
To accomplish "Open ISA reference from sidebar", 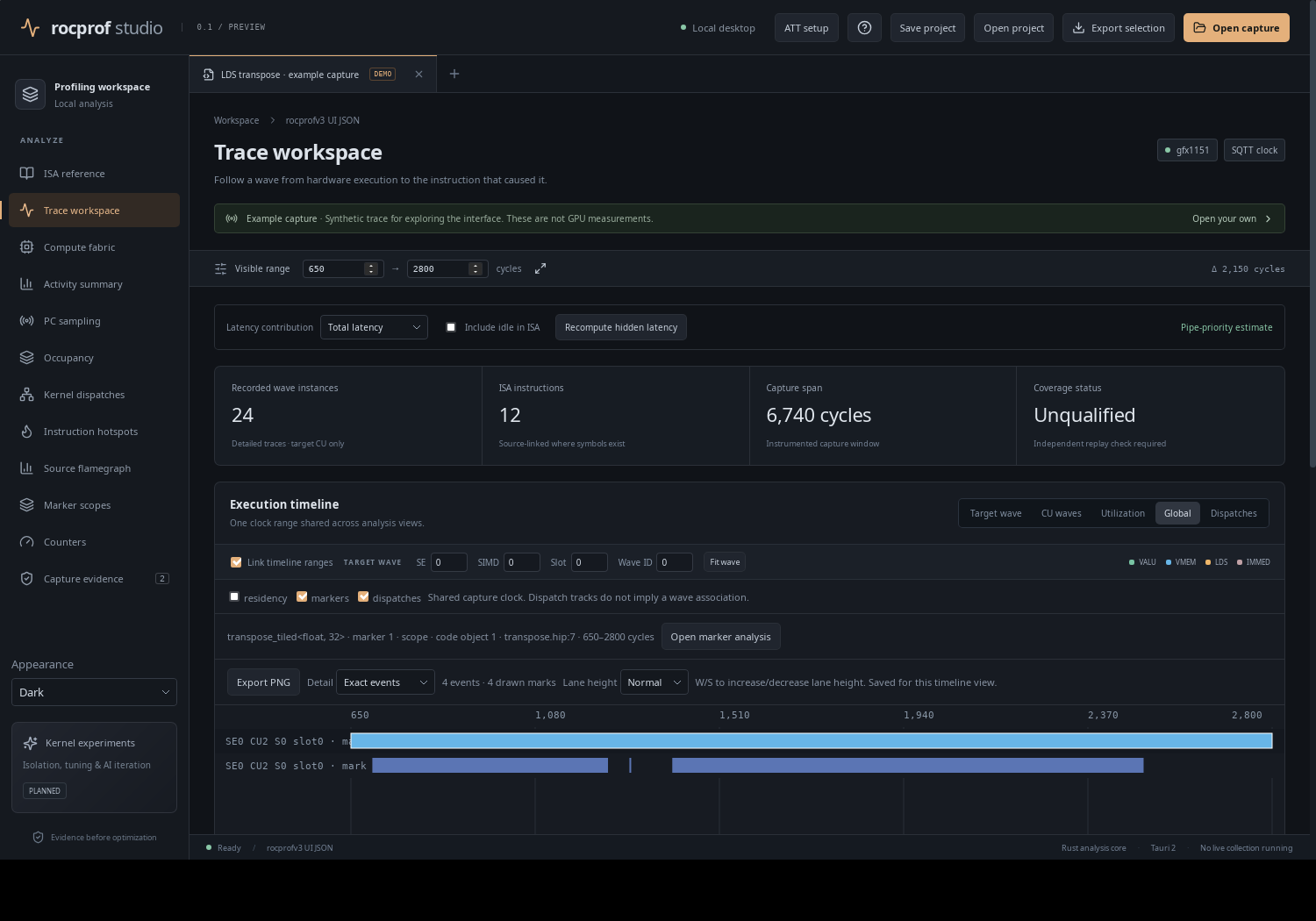I will point(94,174).
